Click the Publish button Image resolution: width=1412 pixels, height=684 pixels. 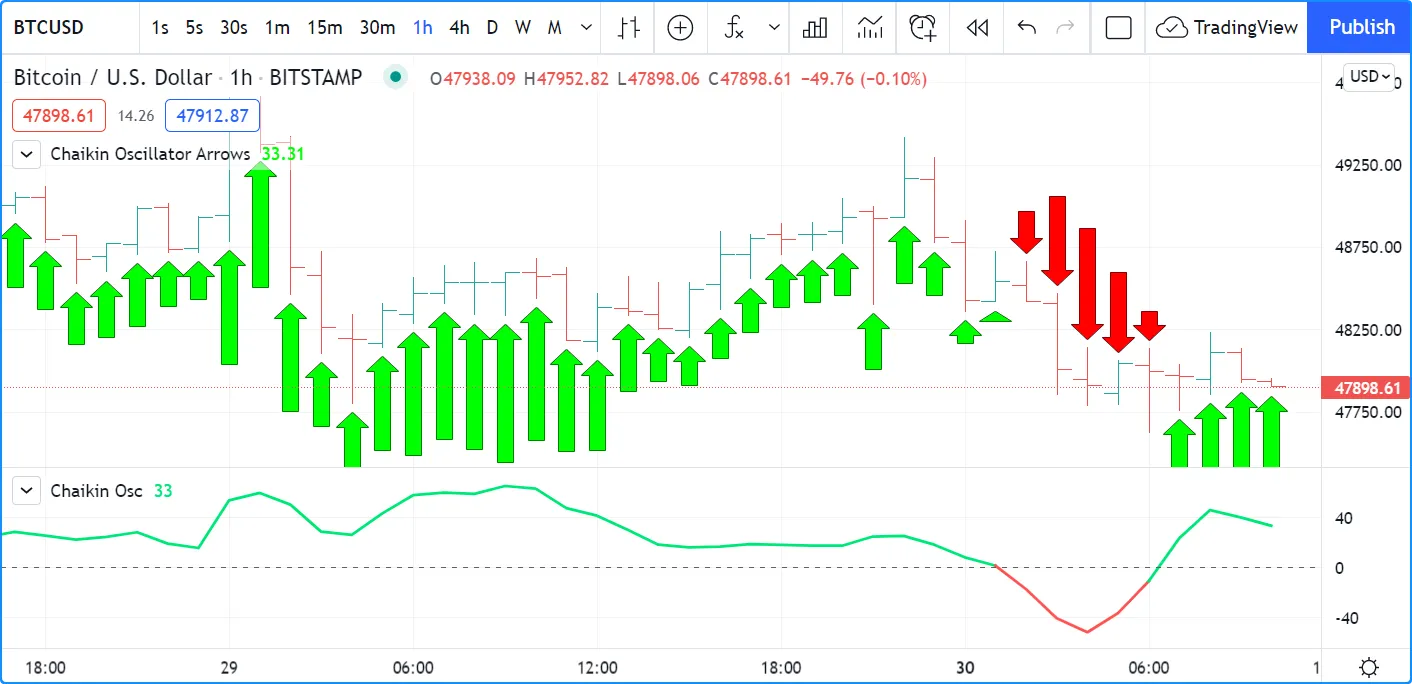[x=1361, y=27]
